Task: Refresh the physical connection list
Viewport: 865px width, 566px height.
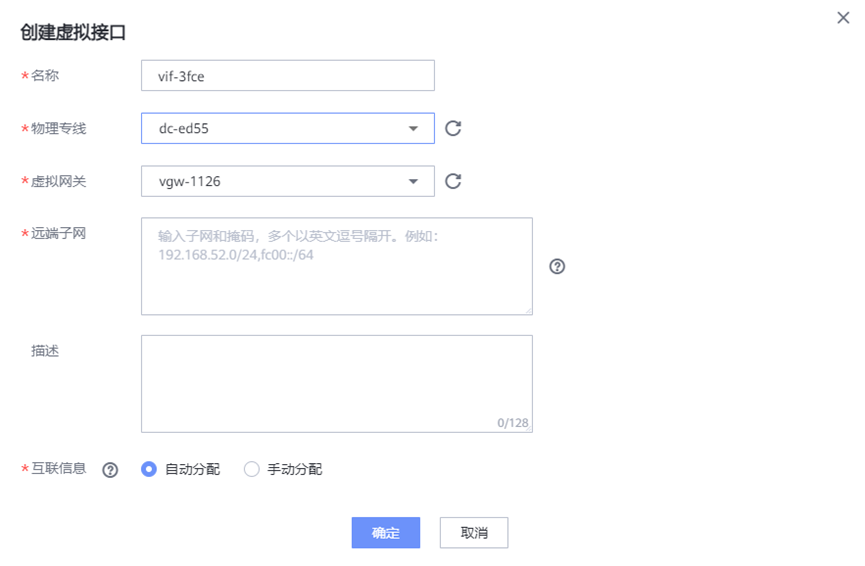Action: (x=453, y=128)
